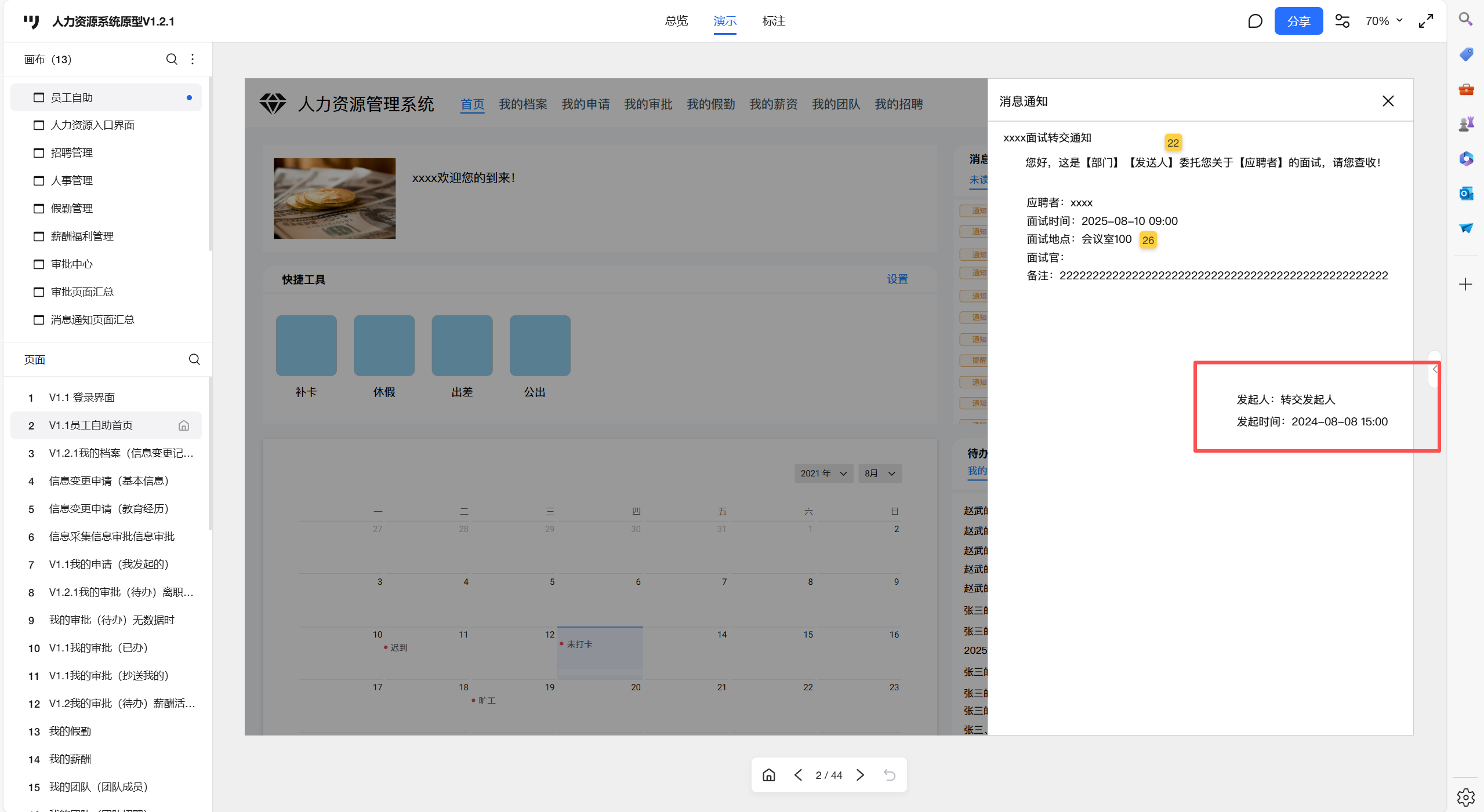Select the 招聘管理 canvas

coord(72,153)
